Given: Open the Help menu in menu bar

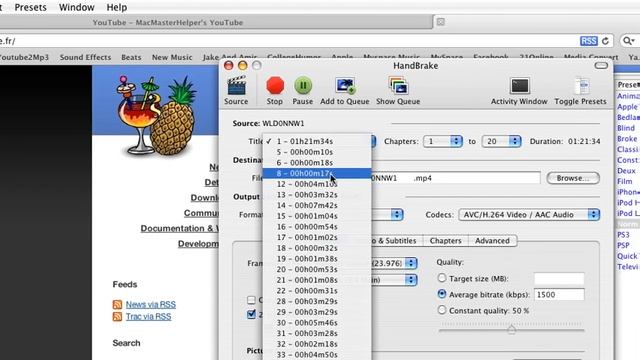Looking at the screenshot, I should tap(117, 7).
